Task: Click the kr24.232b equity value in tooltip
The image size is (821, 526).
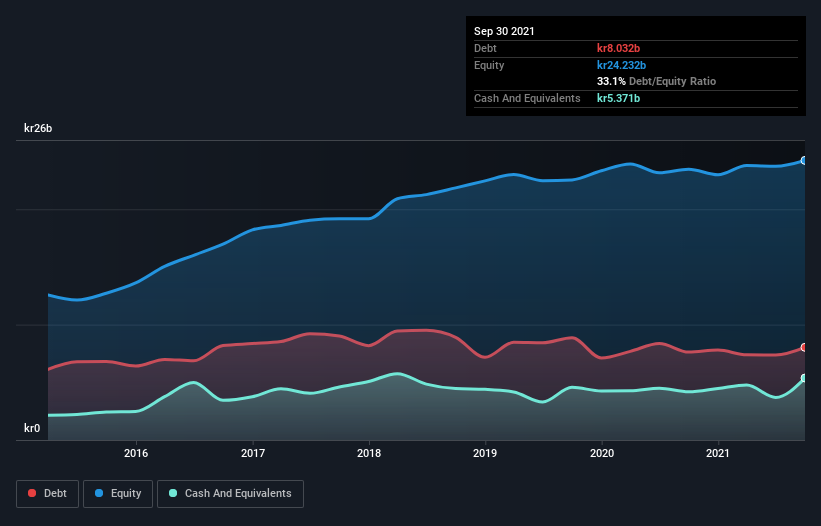Action: click(624, 65)
